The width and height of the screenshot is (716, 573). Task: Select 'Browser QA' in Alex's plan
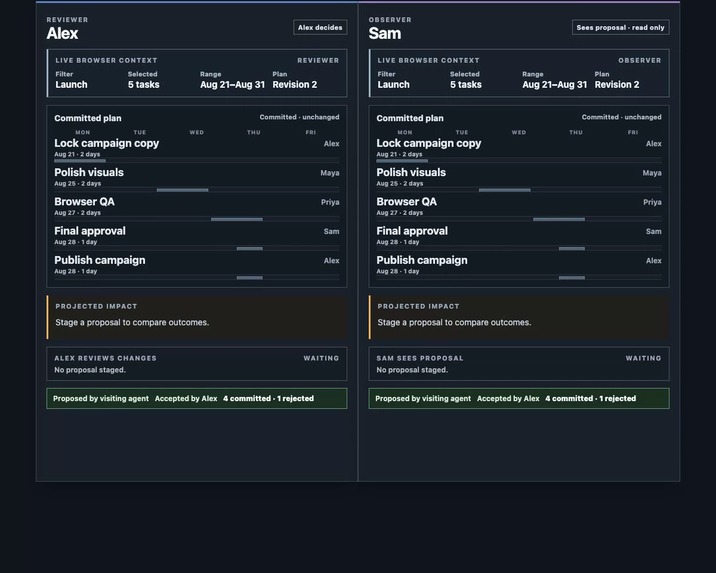[x=84, y=202]
